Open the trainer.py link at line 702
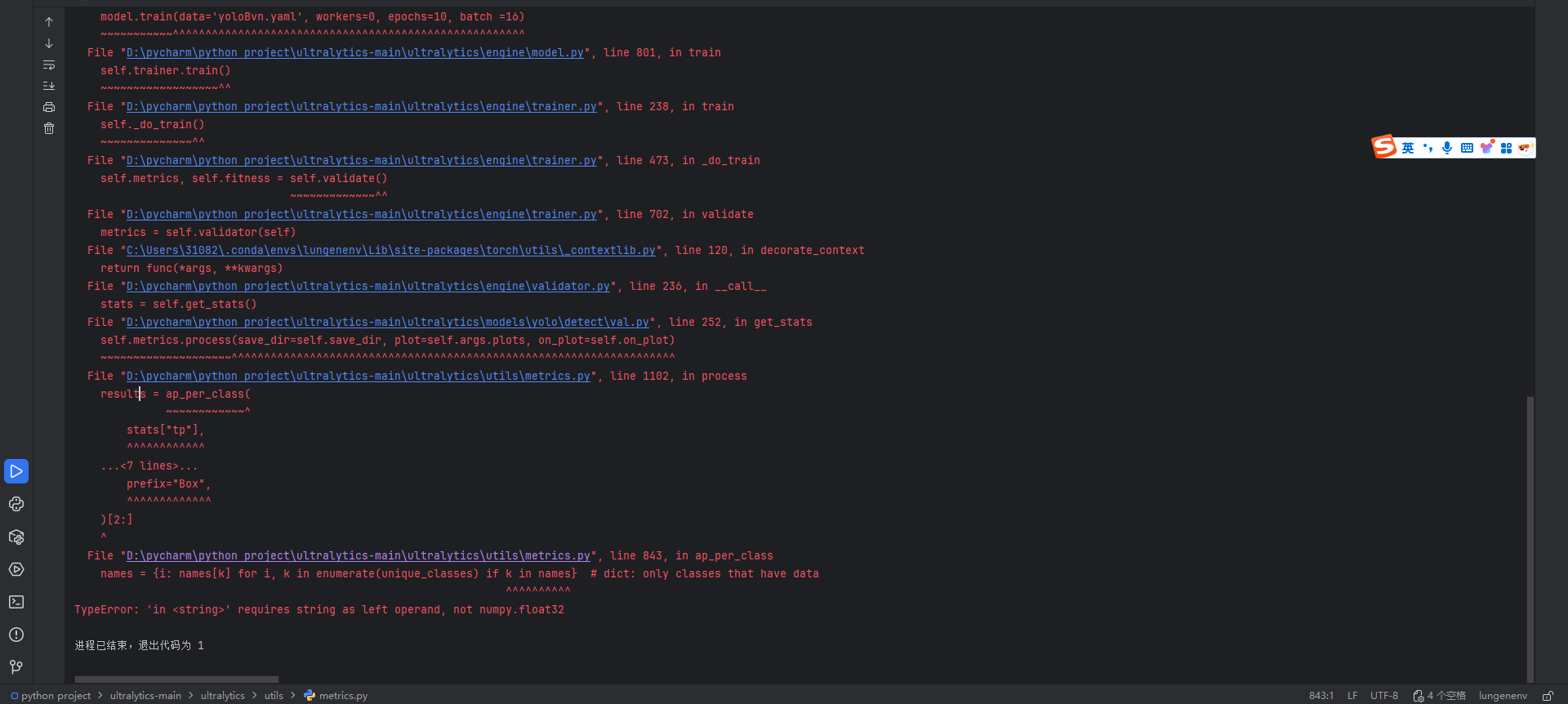Viewport: 1568px width, 704px height. click(362, 214)
